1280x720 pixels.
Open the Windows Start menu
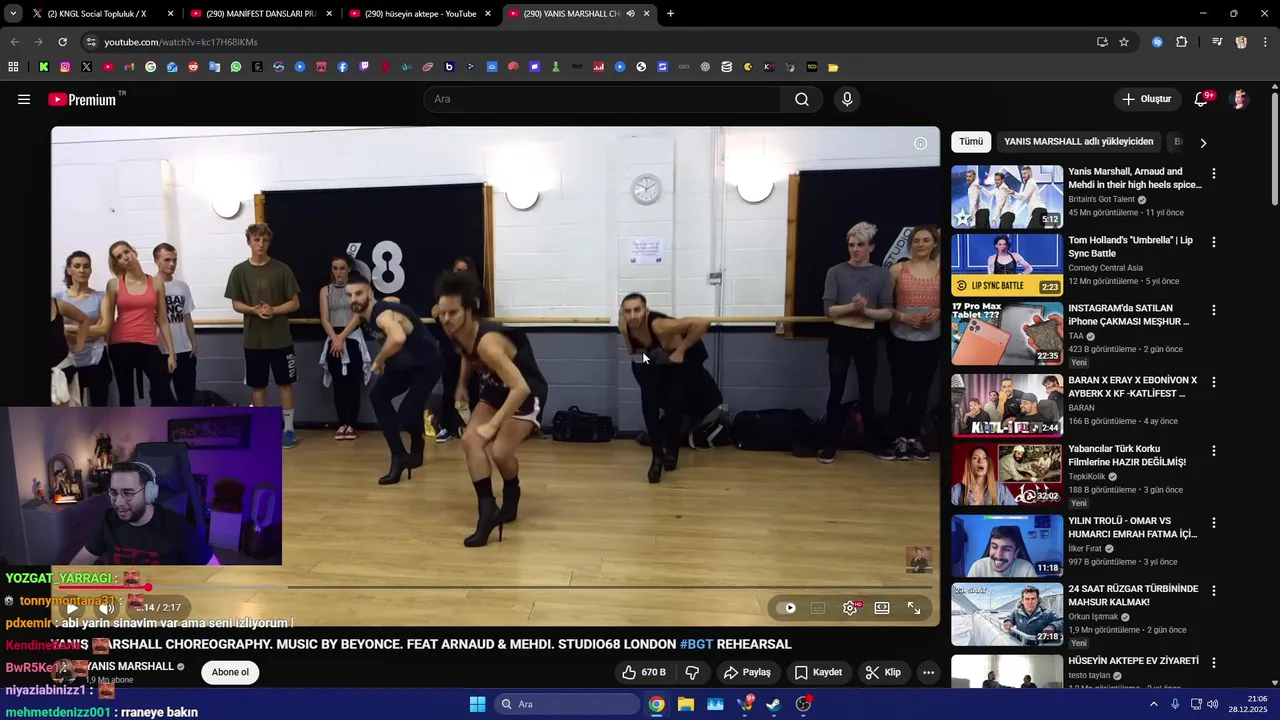[x=477, y=704]
